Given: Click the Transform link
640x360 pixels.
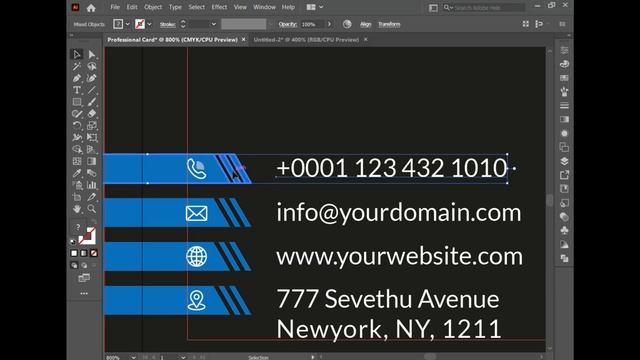Looking at the screenshot, I should pyautogui.click(x=389, y=24).
